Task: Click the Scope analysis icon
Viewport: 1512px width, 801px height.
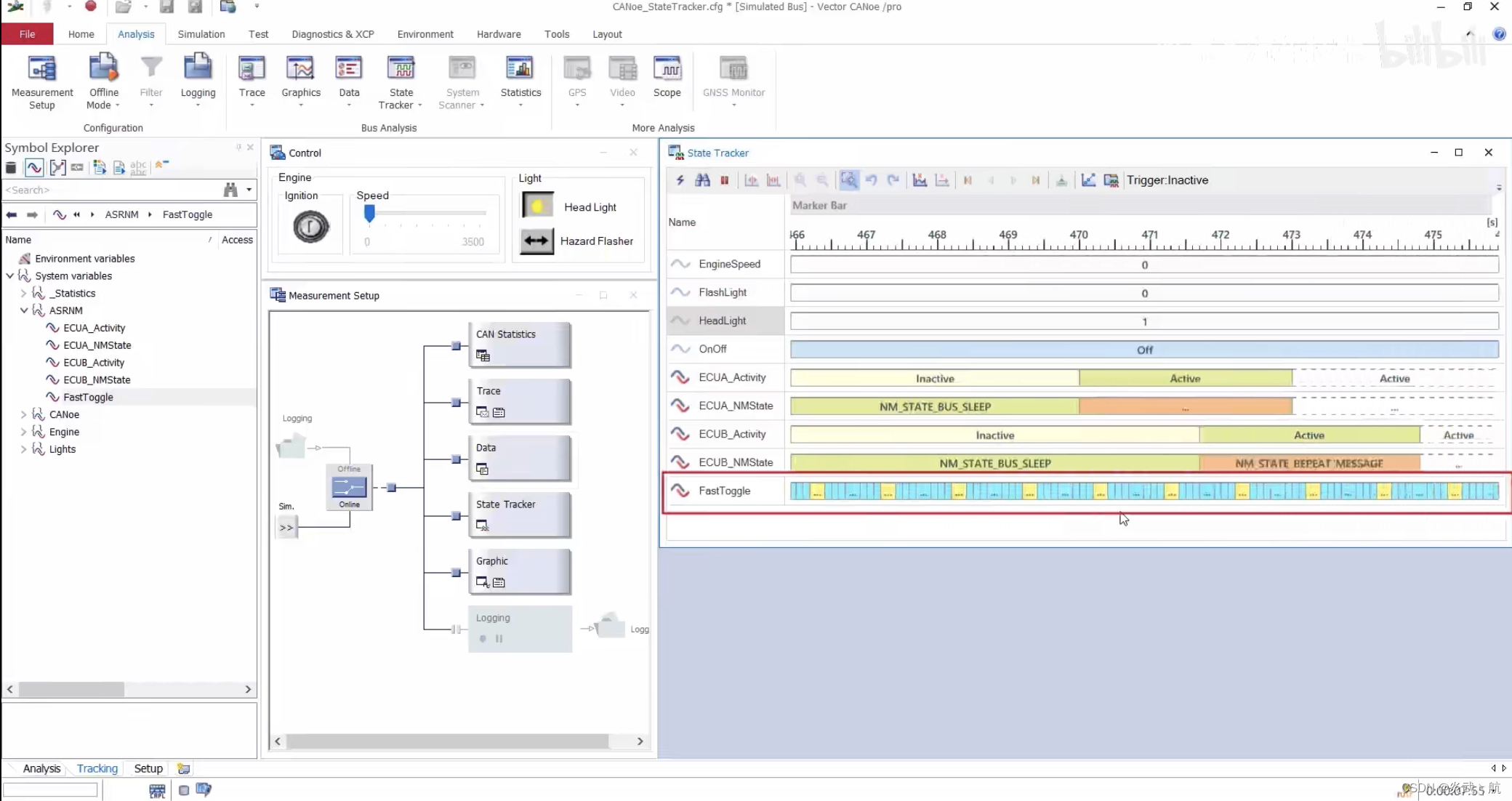Action: click(667, 69)
